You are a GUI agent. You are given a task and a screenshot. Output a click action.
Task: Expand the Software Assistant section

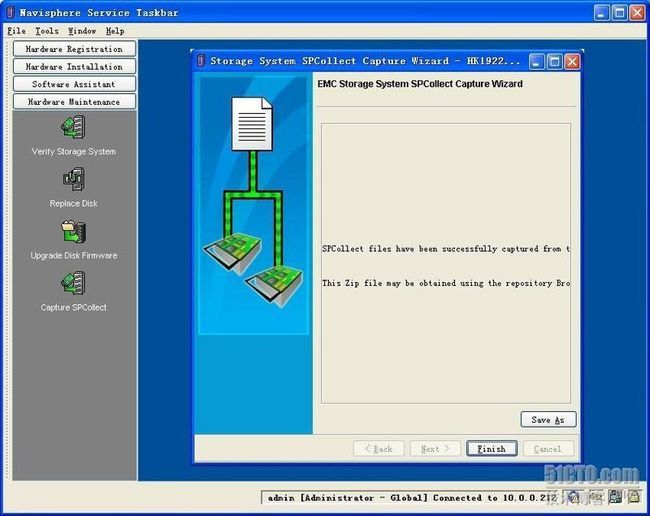(74, 84)
